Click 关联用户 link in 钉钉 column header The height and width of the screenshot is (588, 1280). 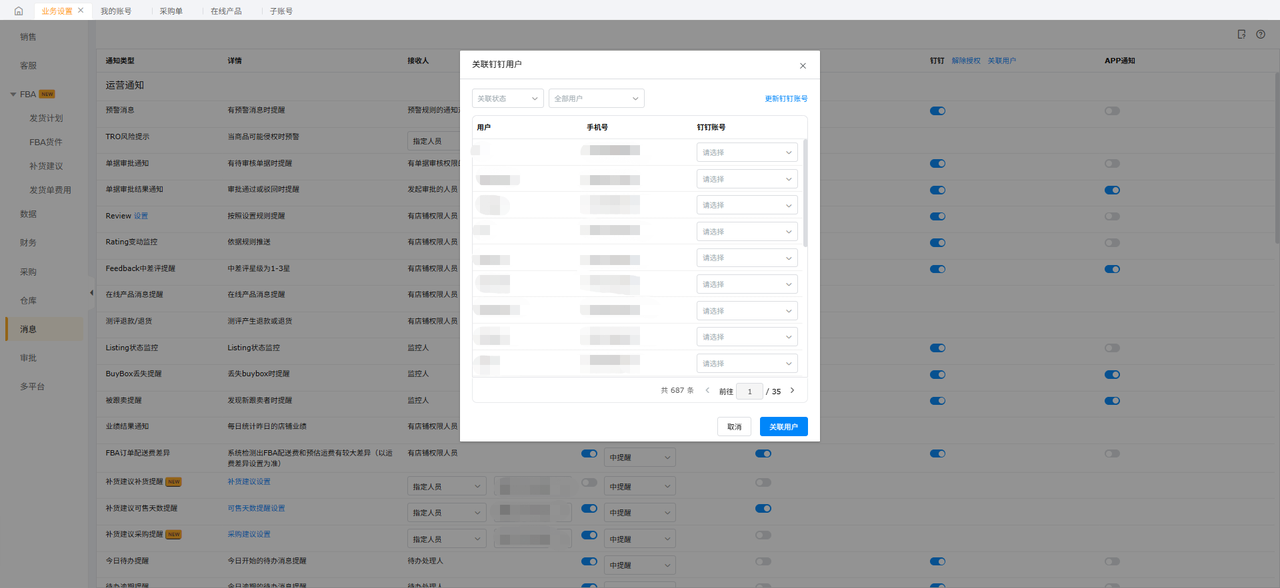pyautogui.click(x=1002, y=61)
